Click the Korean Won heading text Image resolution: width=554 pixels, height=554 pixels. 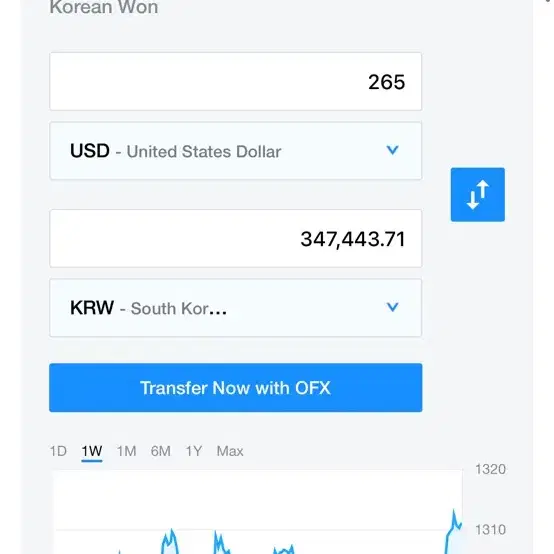pos(104,7)
